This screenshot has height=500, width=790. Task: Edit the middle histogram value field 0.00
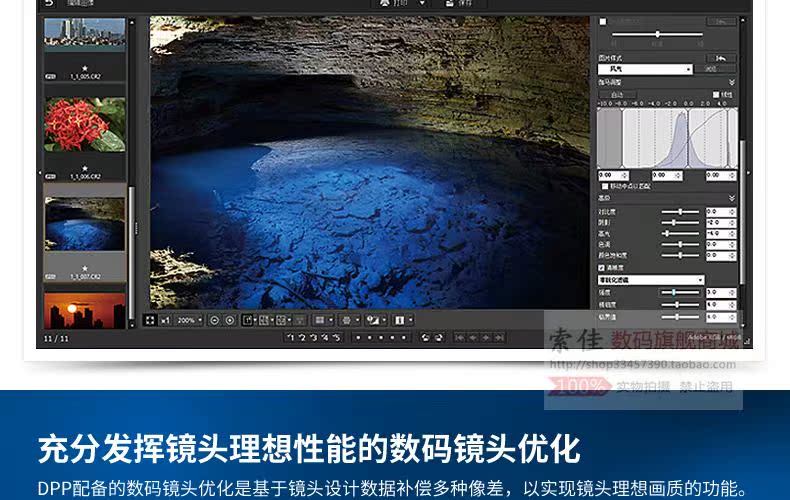click(x=667, y=175)
